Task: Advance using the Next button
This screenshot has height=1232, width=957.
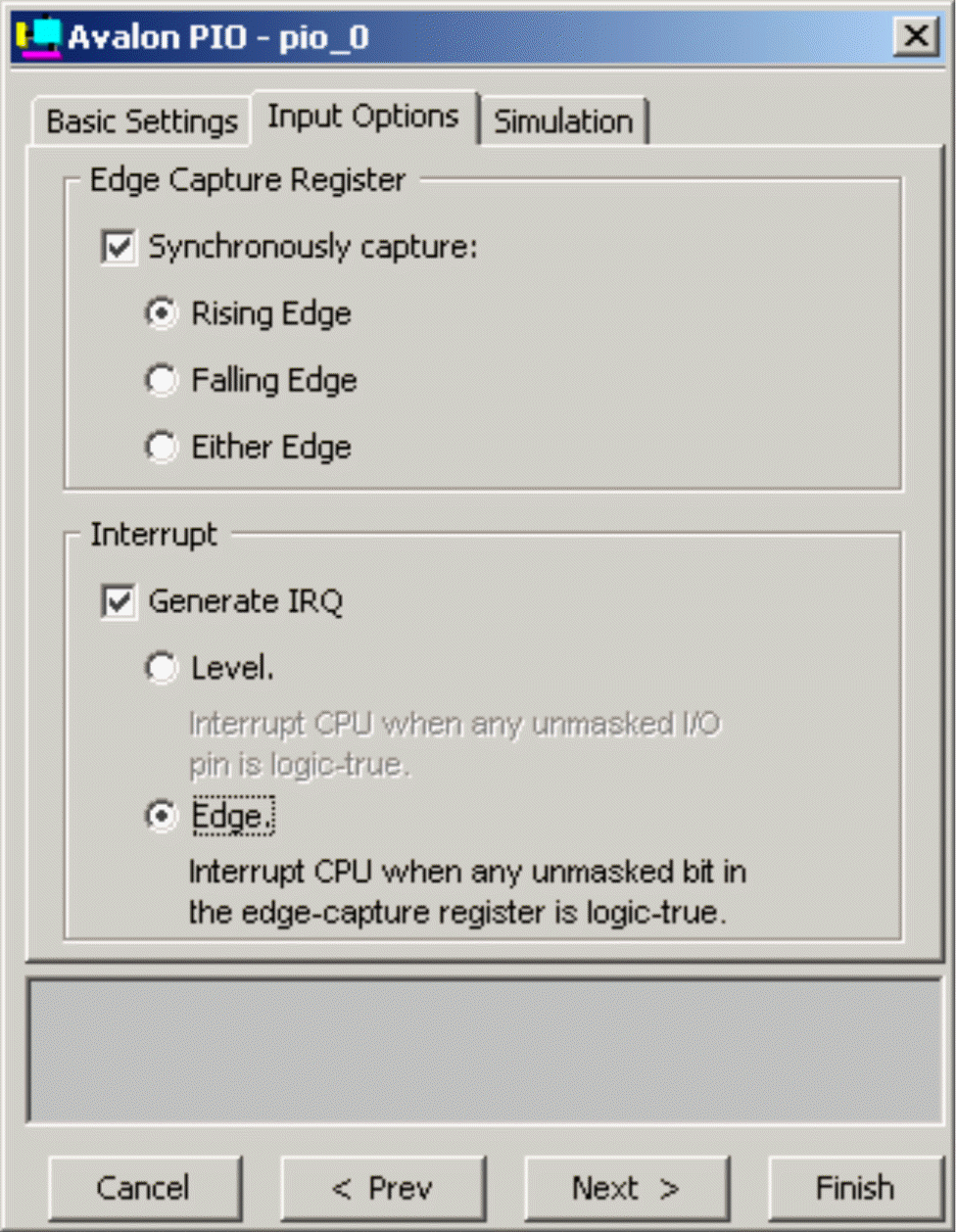Action: pyautogui.click(x=627, y=1188)
